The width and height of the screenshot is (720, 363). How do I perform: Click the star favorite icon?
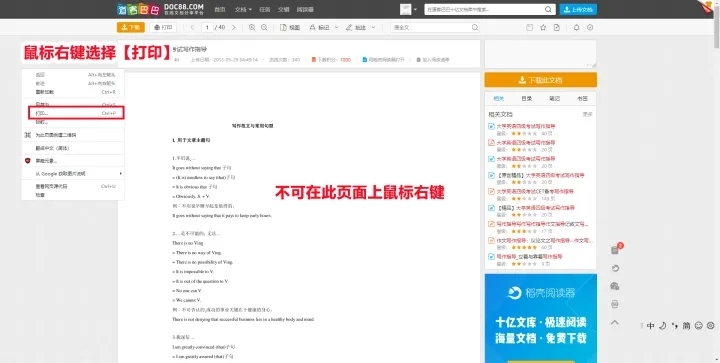click(x=543, y=28)
